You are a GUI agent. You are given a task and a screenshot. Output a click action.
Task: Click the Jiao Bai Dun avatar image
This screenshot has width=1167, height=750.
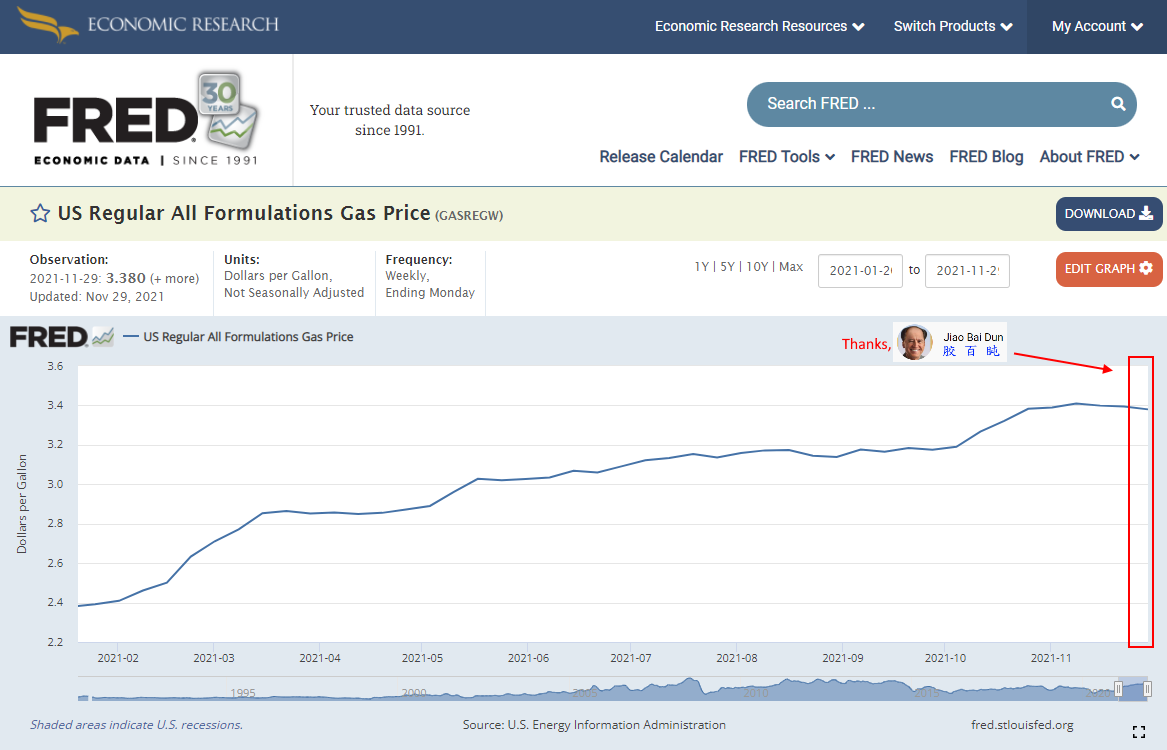pos(913,342)
